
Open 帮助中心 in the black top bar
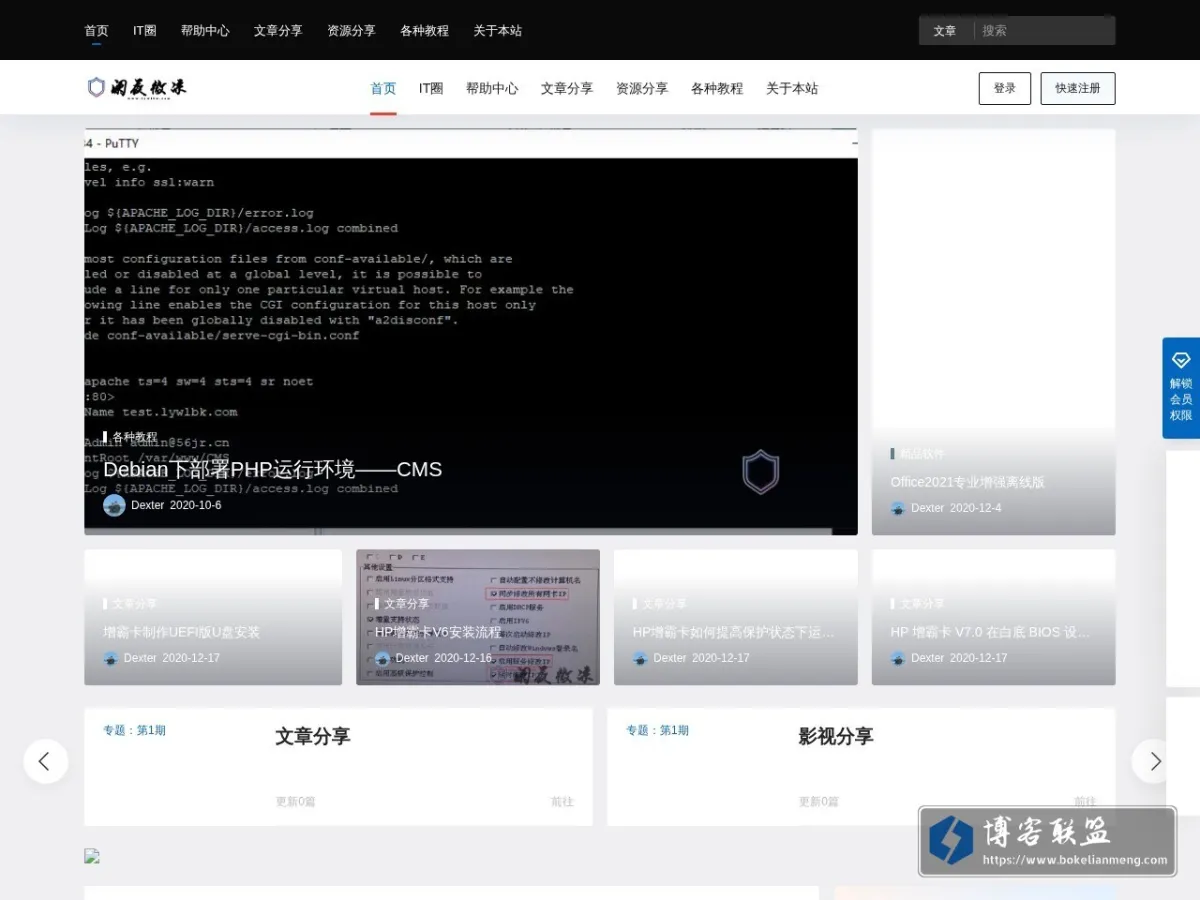point(205,31)
